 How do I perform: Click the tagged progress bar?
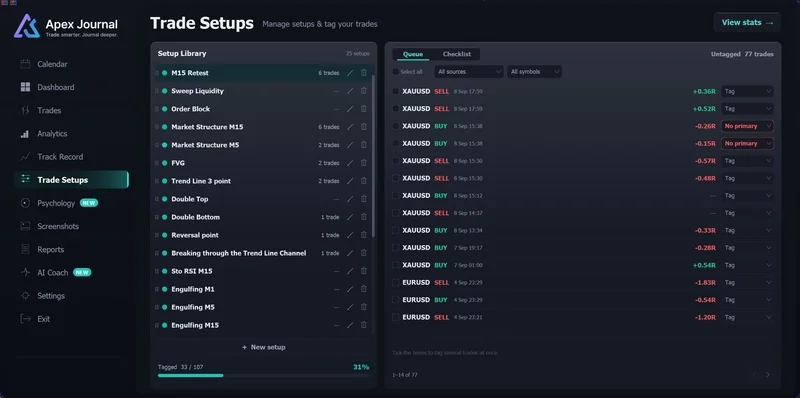pyautogui.click(x=263, y=376)
